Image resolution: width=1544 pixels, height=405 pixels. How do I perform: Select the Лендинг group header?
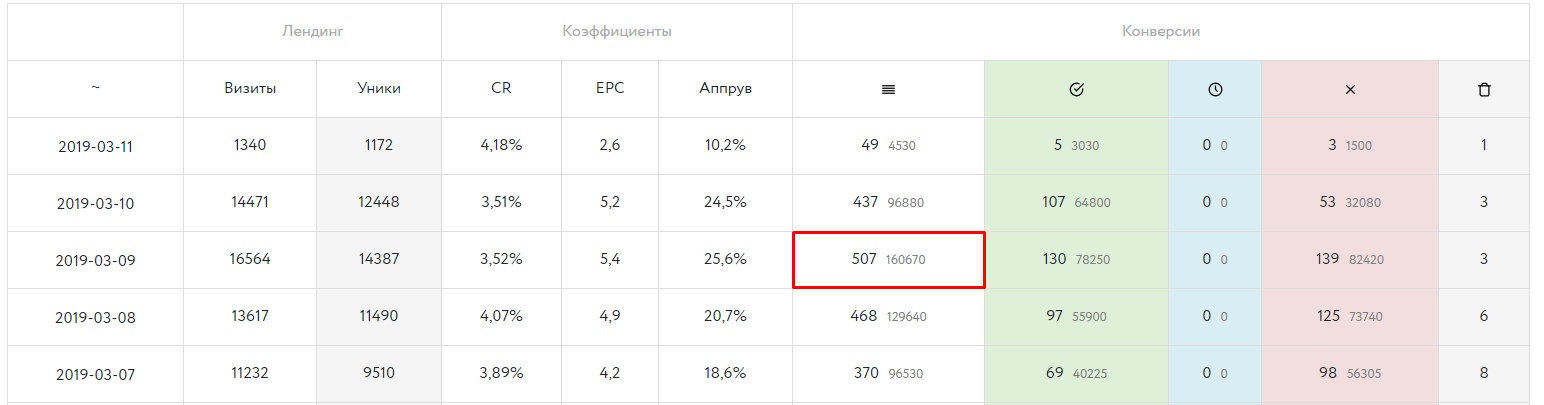click(312, 31)
